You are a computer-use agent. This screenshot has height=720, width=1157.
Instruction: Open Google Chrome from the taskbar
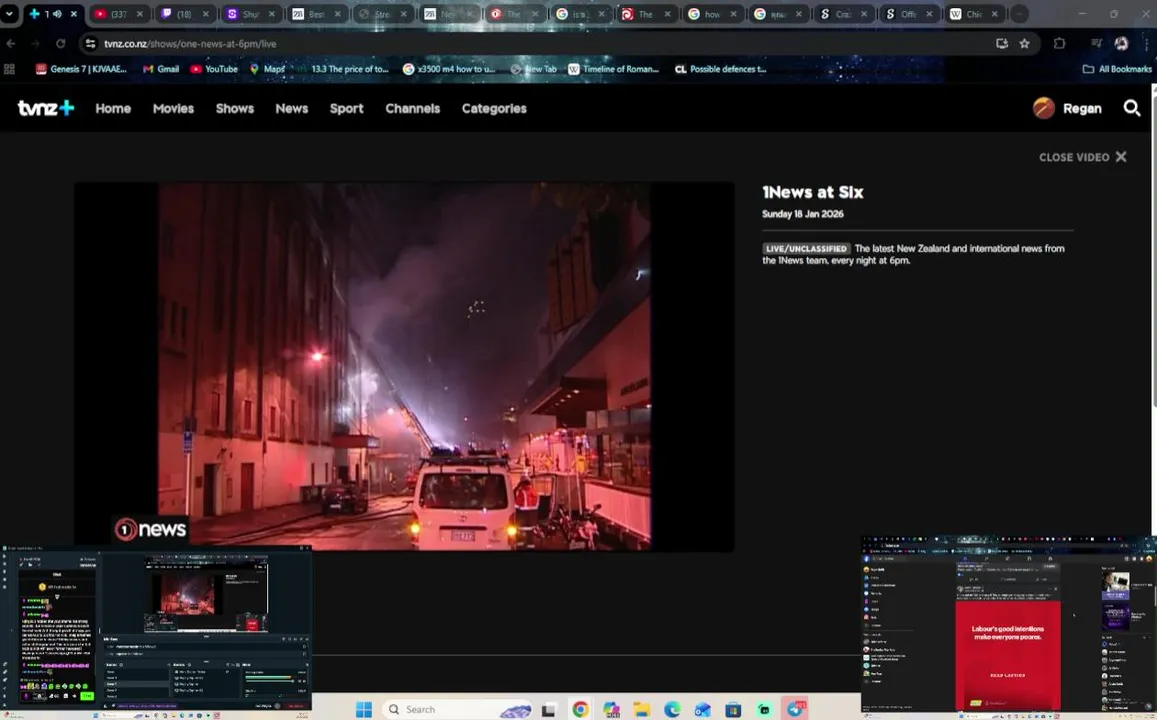[581, 710]
